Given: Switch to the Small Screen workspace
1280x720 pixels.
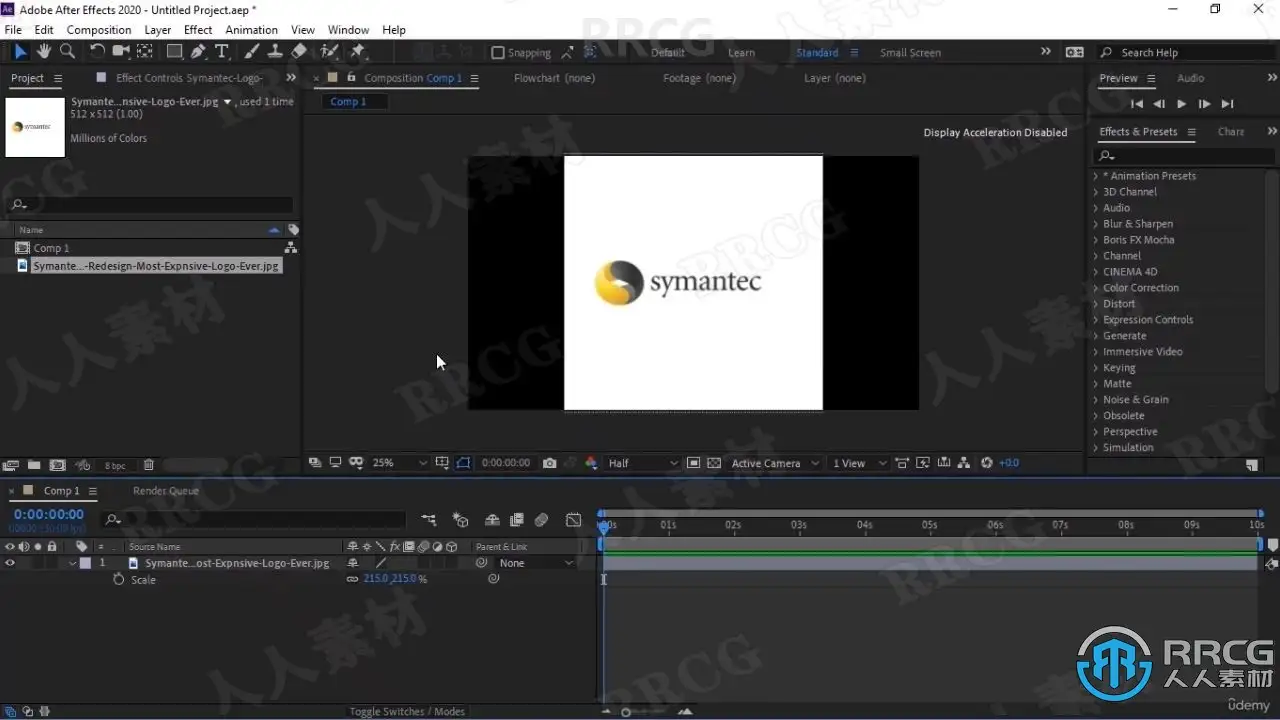Looking at the screenshot, I should (x=910, y=53).
